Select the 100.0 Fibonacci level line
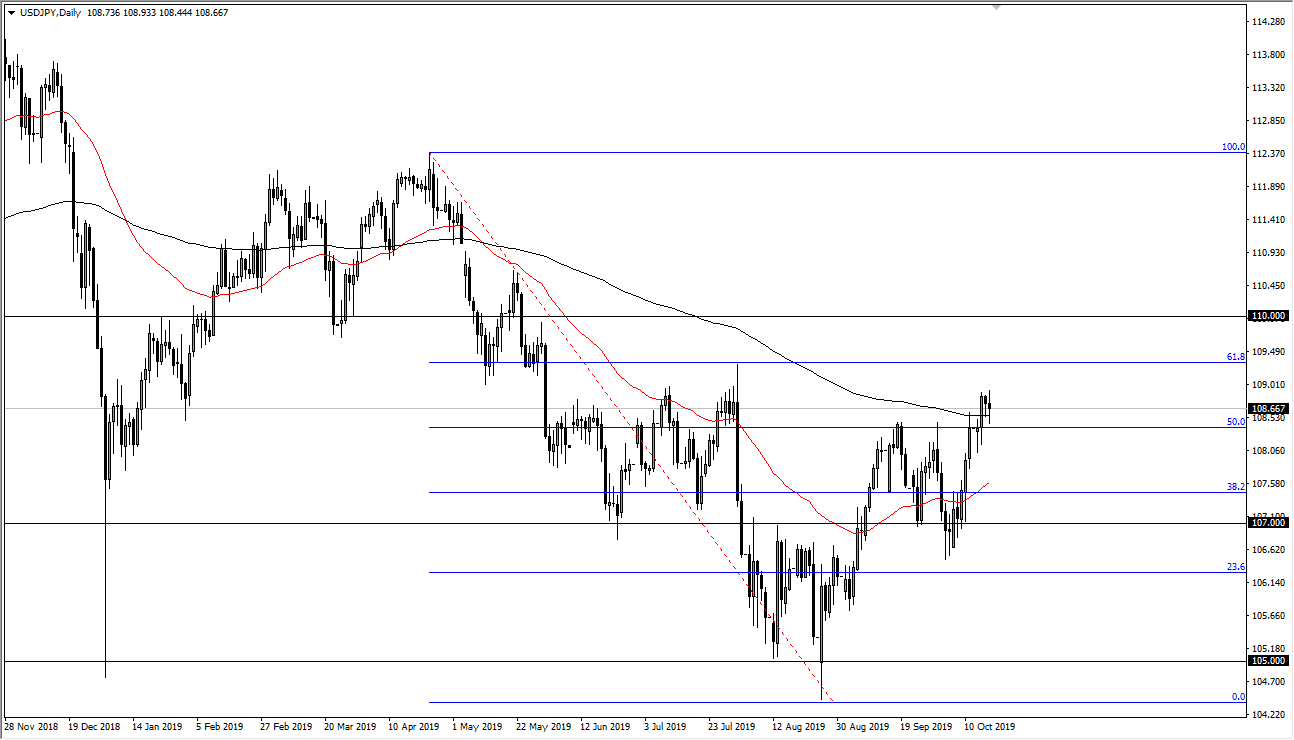1294x740 pixels. coord(800,152)
